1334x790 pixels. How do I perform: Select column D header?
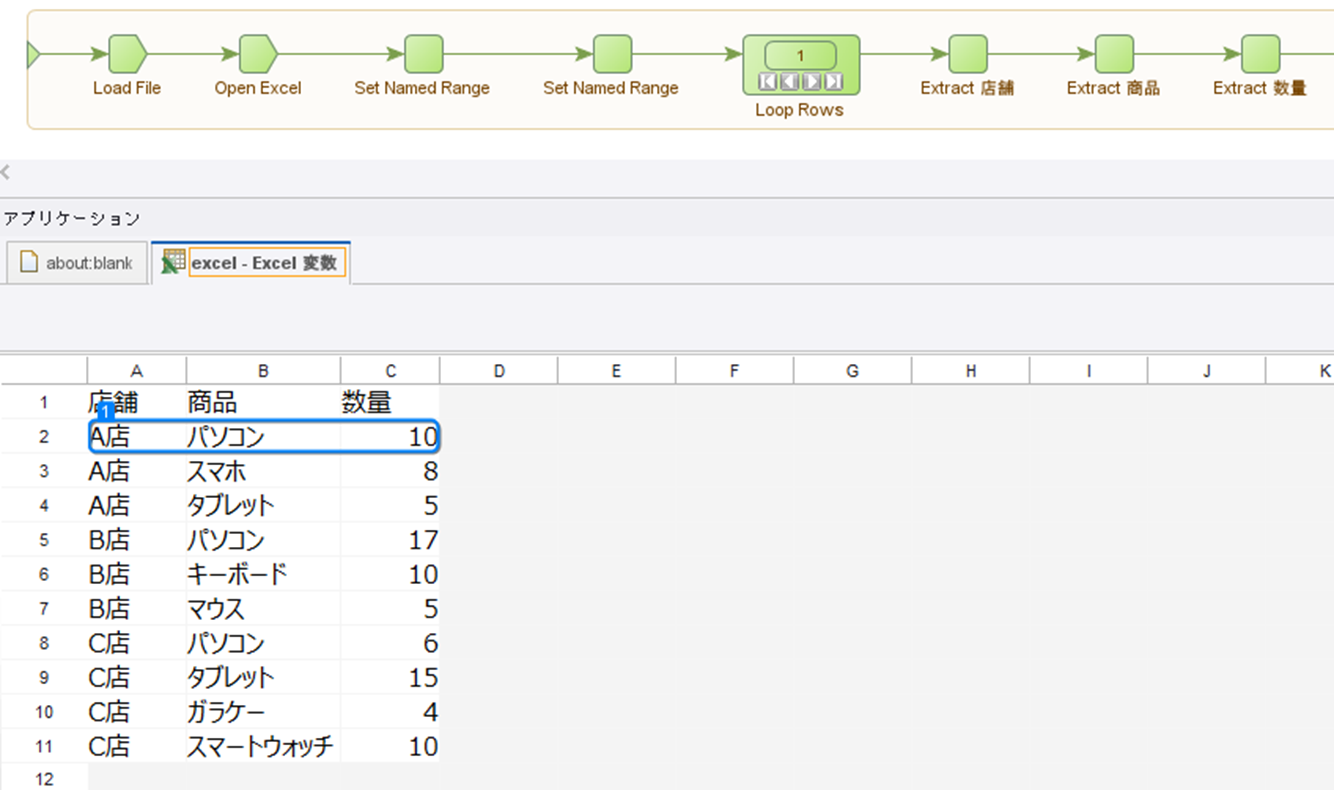pos(499,371)
